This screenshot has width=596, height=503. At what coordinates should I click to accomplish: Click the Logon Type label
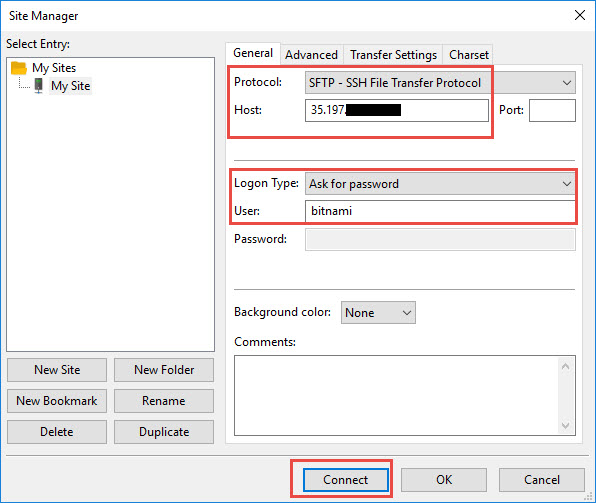(x=266, y=183)
